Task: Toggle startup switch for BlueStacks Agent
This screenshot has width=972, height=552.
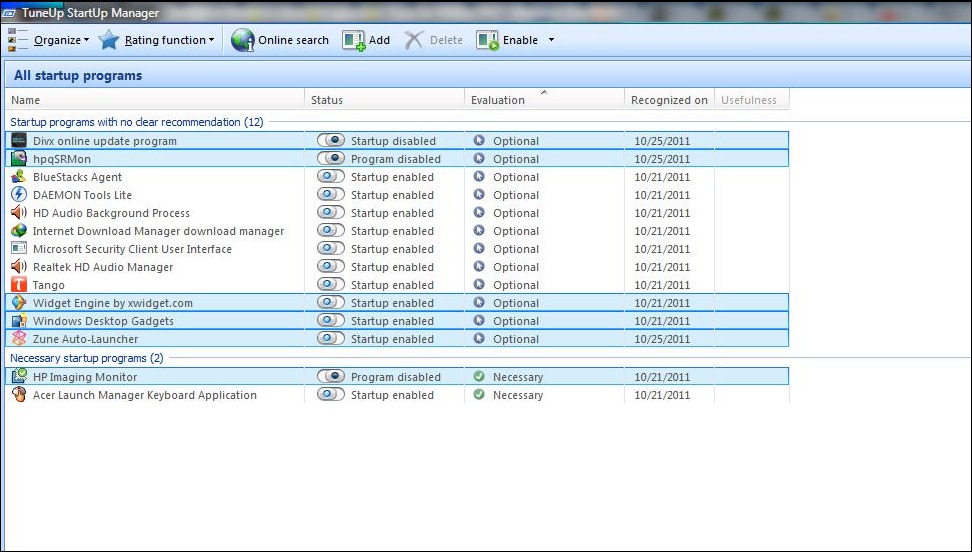Action: click(330, 176)
